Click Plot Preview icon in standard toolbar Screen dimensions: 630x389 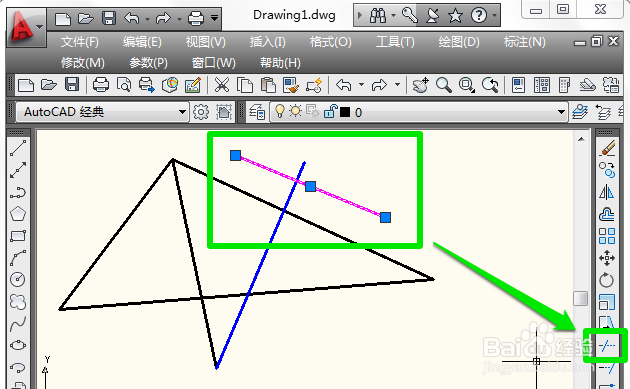coord(124,85)
